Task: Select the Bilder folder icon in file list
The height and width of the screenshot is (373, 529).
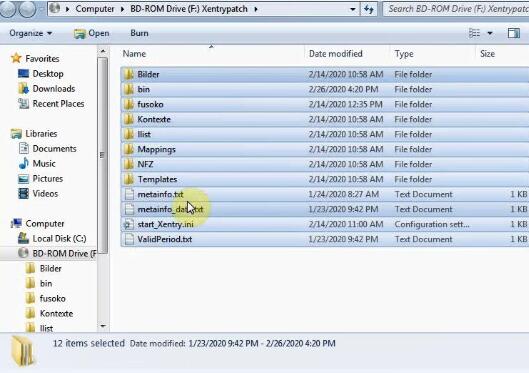Action: point(129,74)
